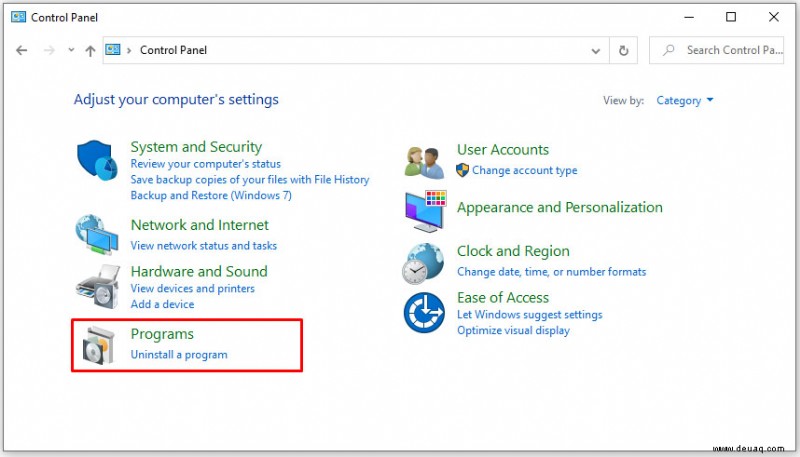Expand the address bar history dropdown
This screenshot has width=800, height=457.
point(595,50)
